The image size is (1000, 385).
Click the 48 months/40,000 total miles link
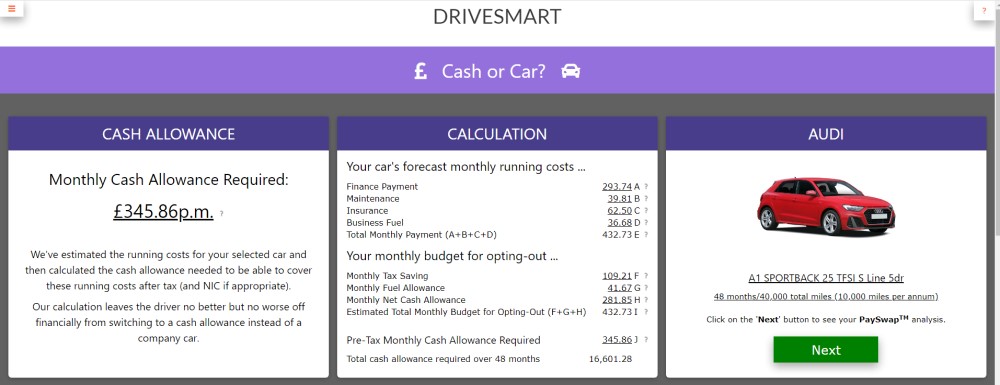pyautogui.click(x=826, y=297)
